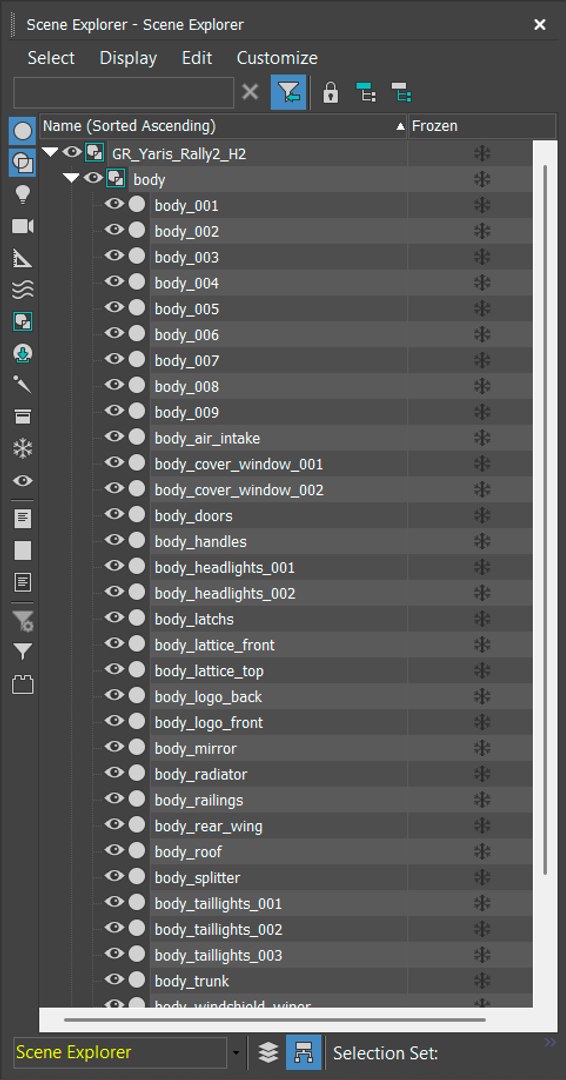Close the Scene Explorer window
Viewport: 566px width, 1080px height.
click(540, 25)
